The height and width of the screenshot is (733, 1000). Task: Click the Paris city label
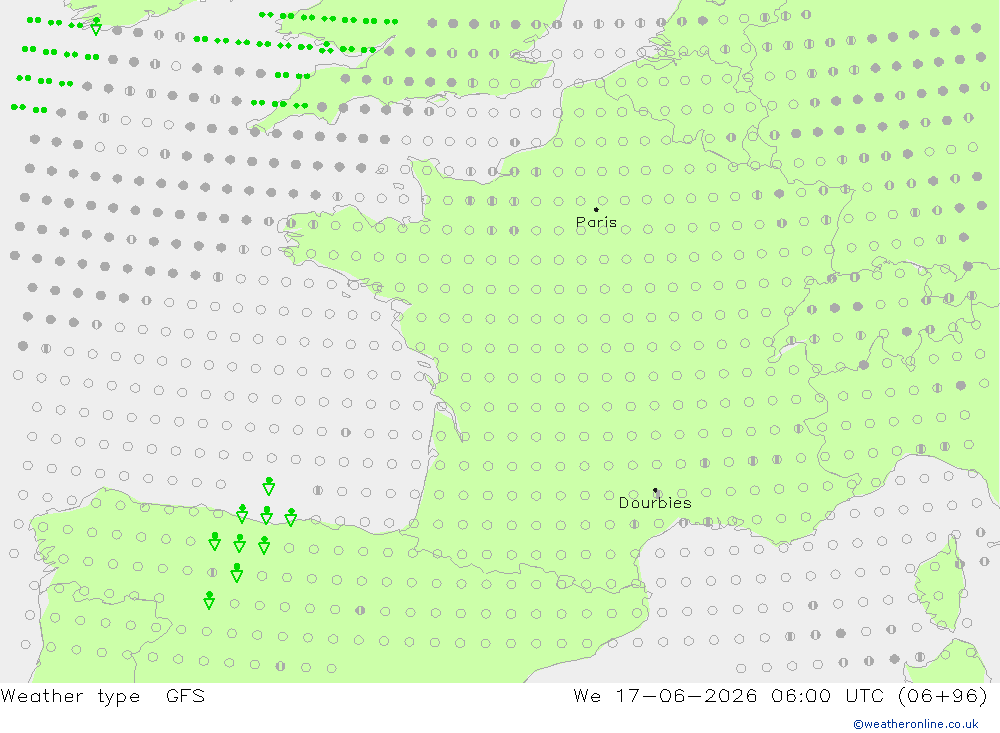[x=596, y=222]
